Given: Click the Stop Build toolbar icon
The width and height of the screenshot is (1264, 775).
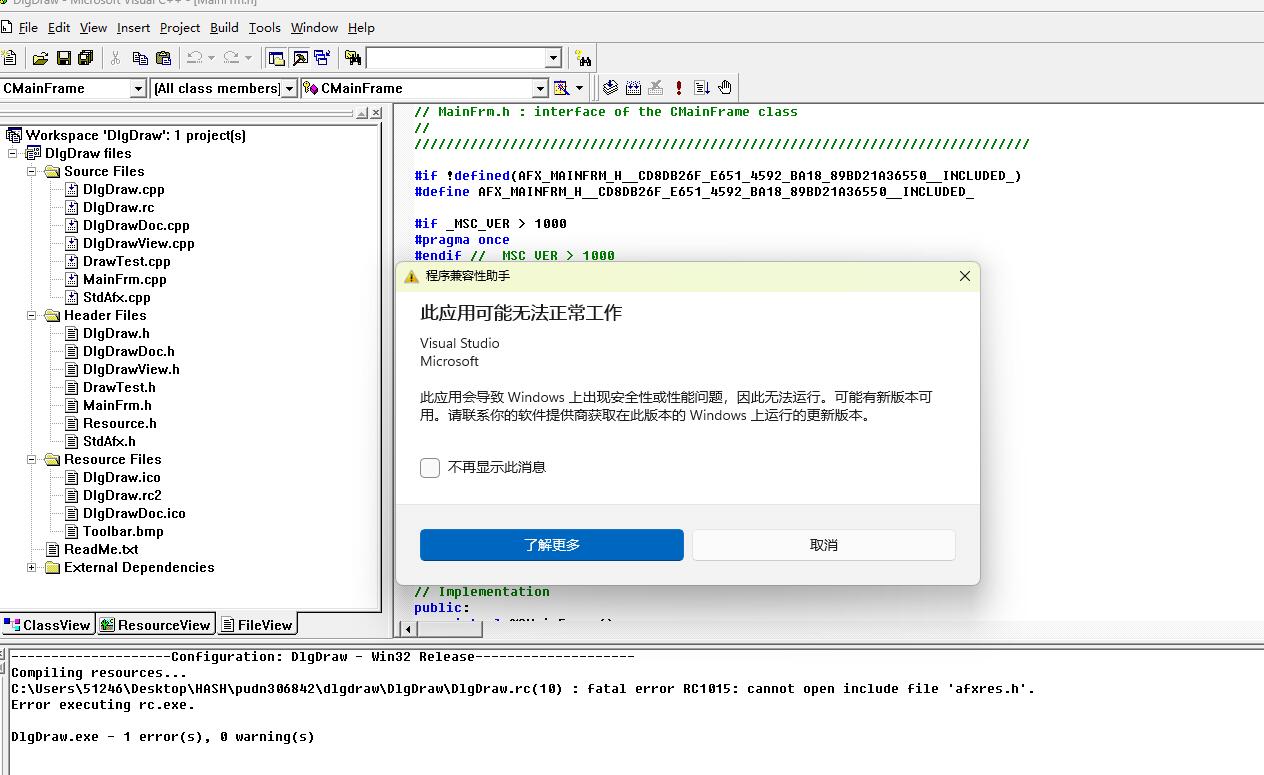Looking at the screenshot, I should click(656, 88).
